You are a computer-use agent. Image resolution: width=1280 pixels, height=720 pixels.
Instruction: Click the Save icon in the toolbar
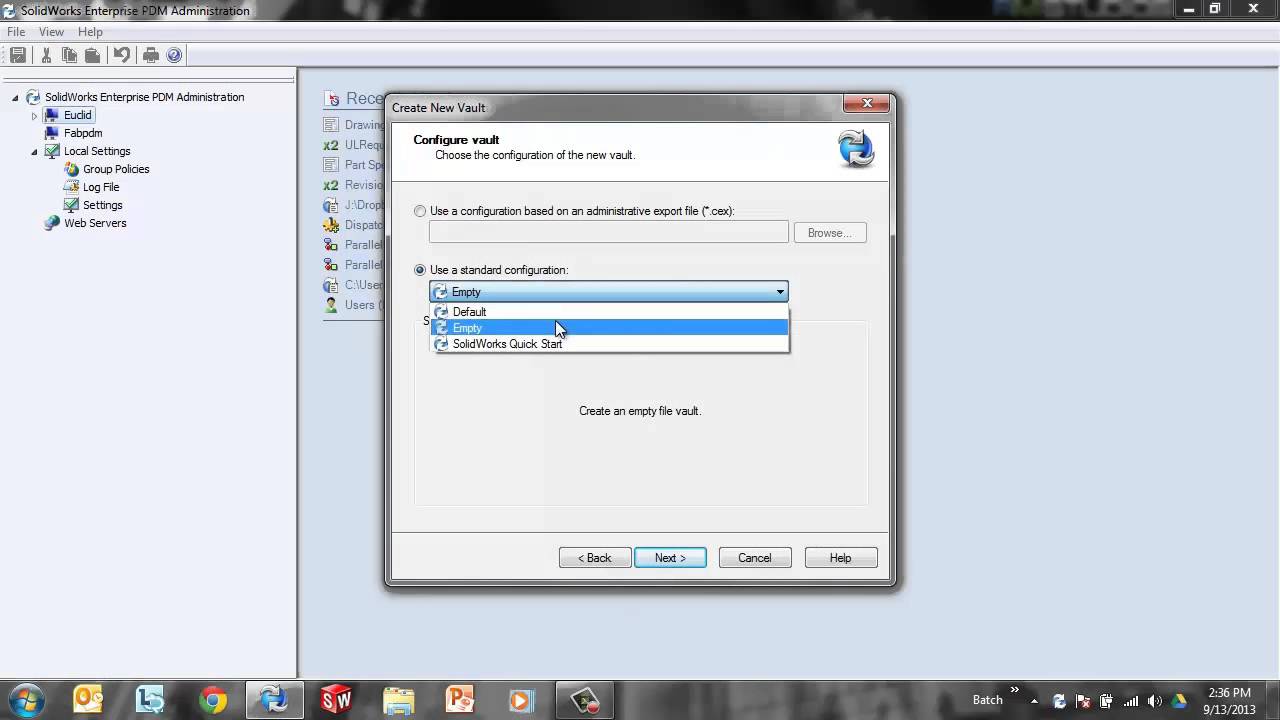pos(18,55)
